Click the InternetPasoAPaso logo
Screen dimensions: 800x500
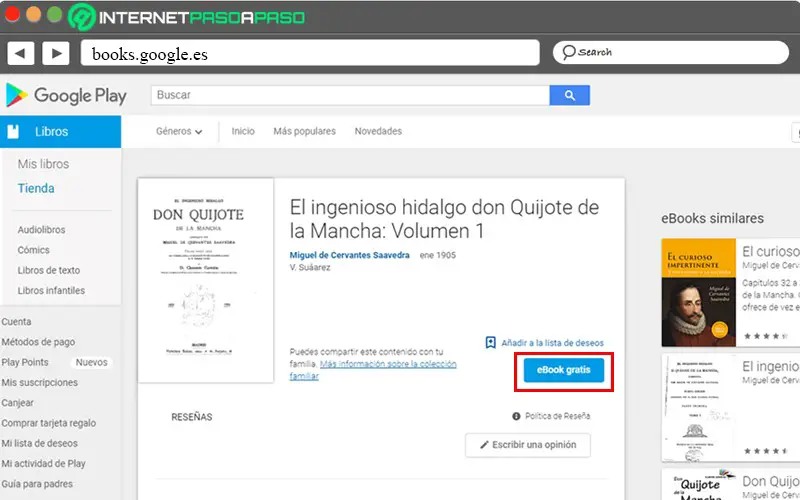187,17
